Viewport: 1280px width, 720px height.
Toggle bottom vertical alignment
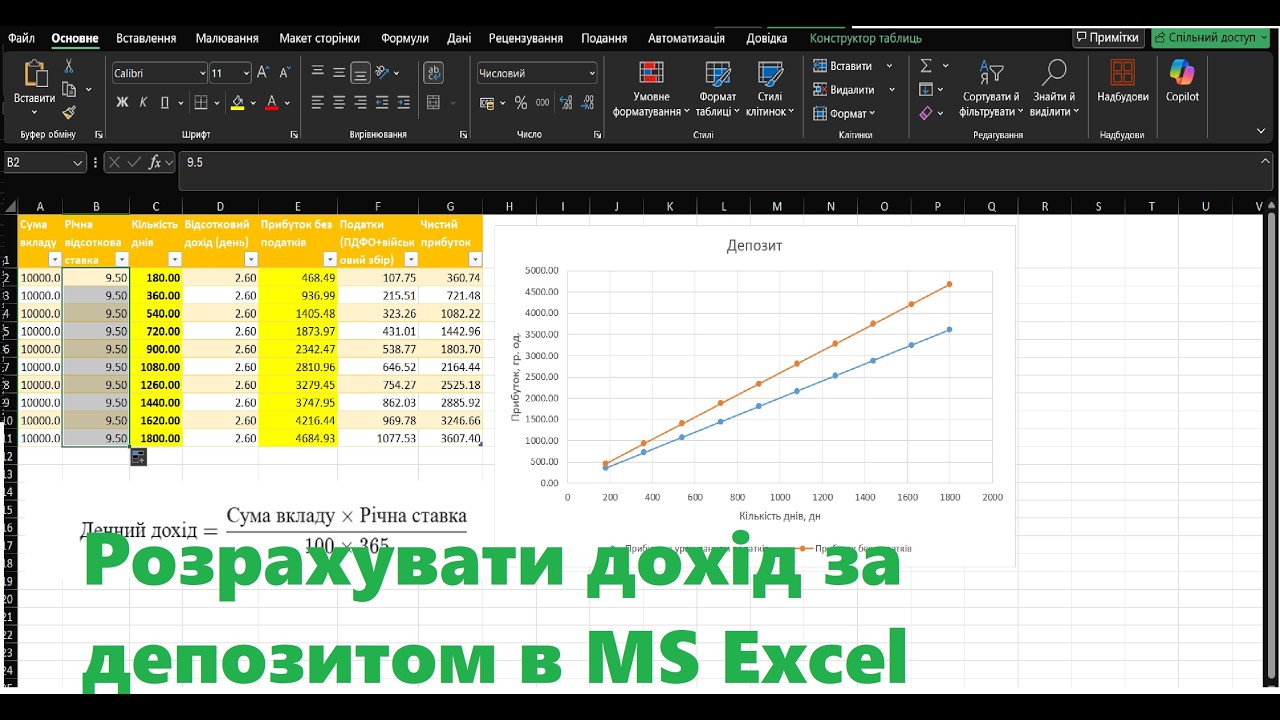360,73
